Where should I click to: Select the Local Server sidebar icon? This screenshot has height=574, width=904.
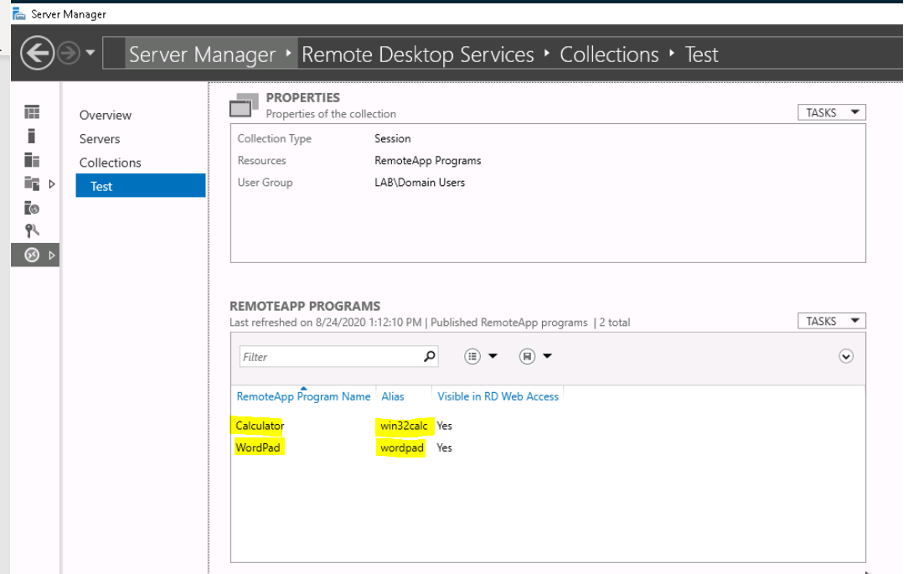32,136
